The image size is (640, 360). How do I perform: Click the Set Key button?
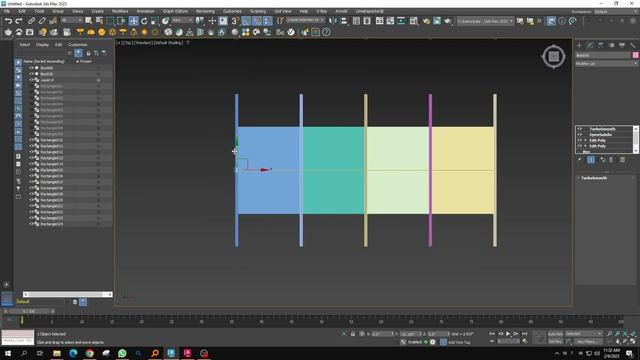click(555, 341)
